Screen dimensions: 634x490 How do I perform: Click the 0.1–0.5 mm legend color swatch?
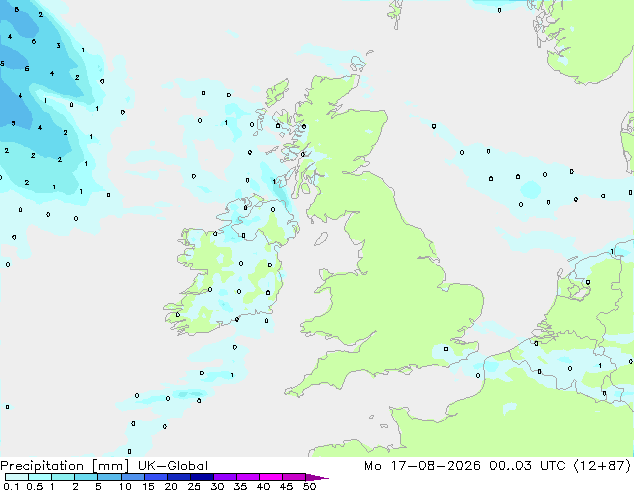click(17, 477)
